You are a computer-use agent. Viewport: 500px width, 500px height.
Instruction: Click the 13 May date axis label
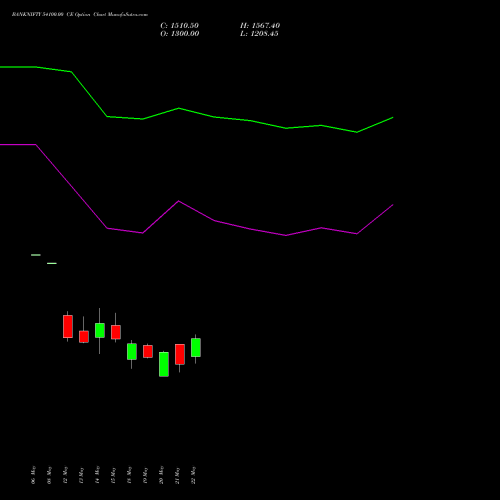pyautogui.click(x=81, y=475)
